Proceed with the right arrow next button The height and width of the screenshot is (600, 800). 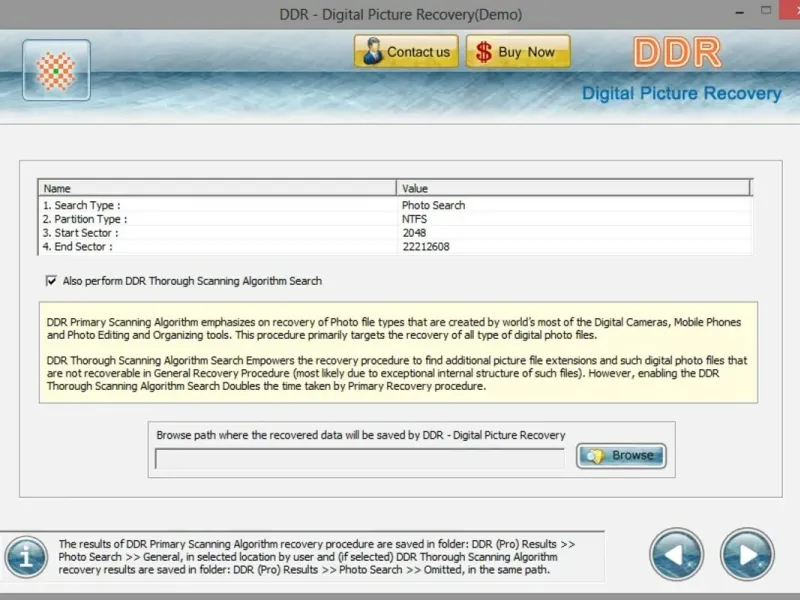coord(747,554)
